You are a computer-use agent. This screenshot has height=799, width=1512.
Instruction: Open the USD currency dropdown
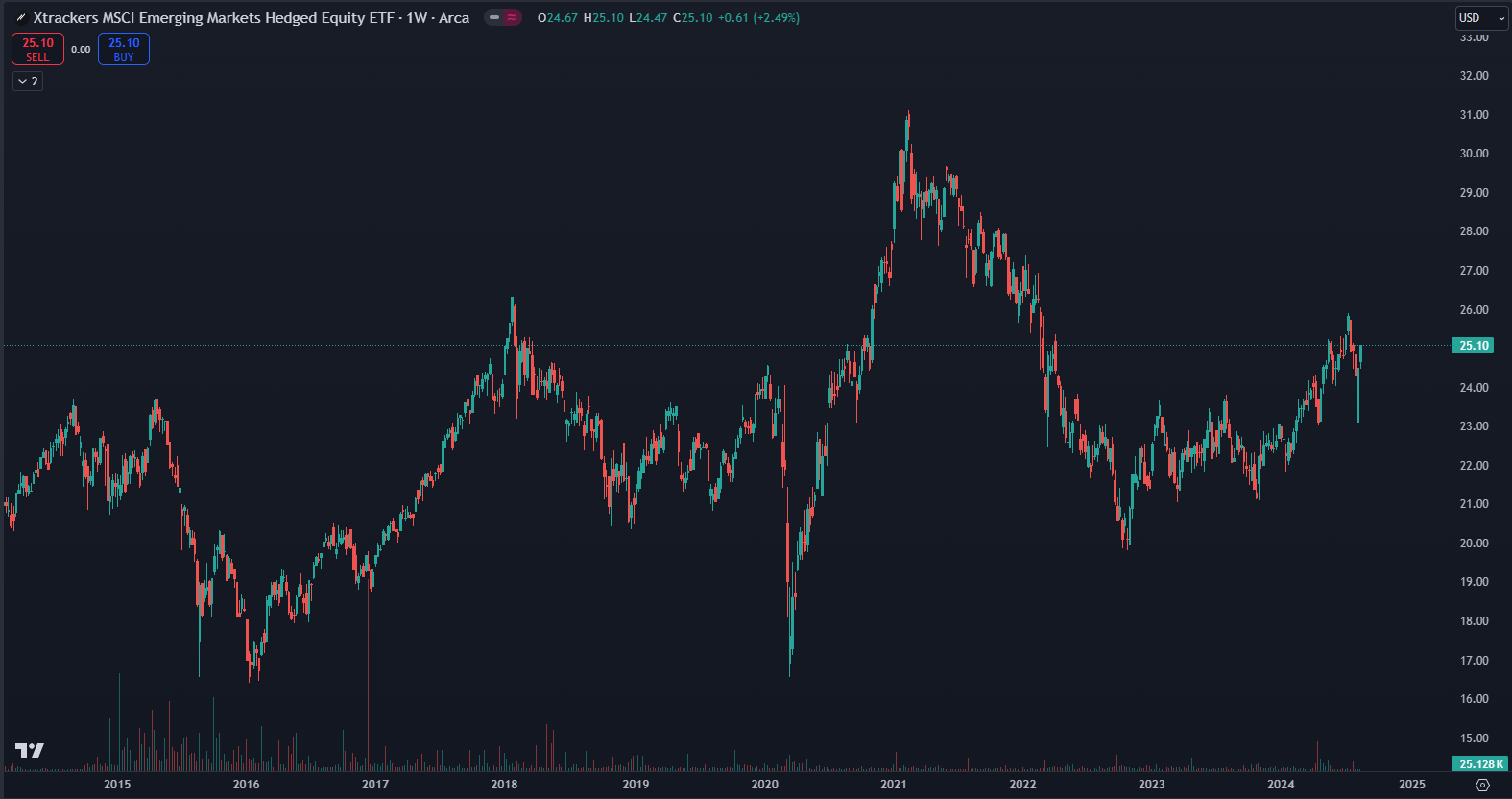(1481, 18)
